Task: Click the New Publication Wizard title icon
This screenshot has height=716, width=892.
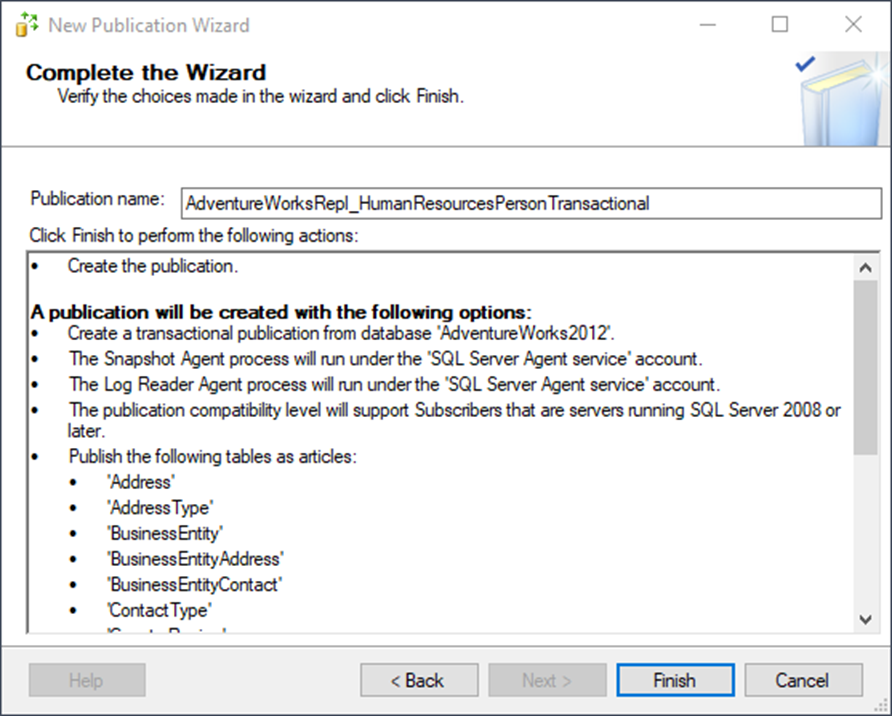Action: (27, 25)
